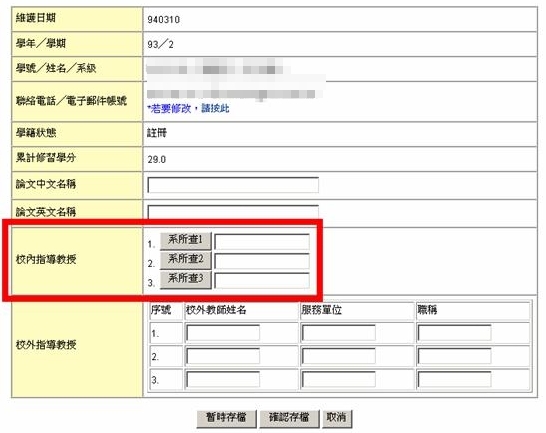Select third 校內指導教授 input field

[262, 280]
